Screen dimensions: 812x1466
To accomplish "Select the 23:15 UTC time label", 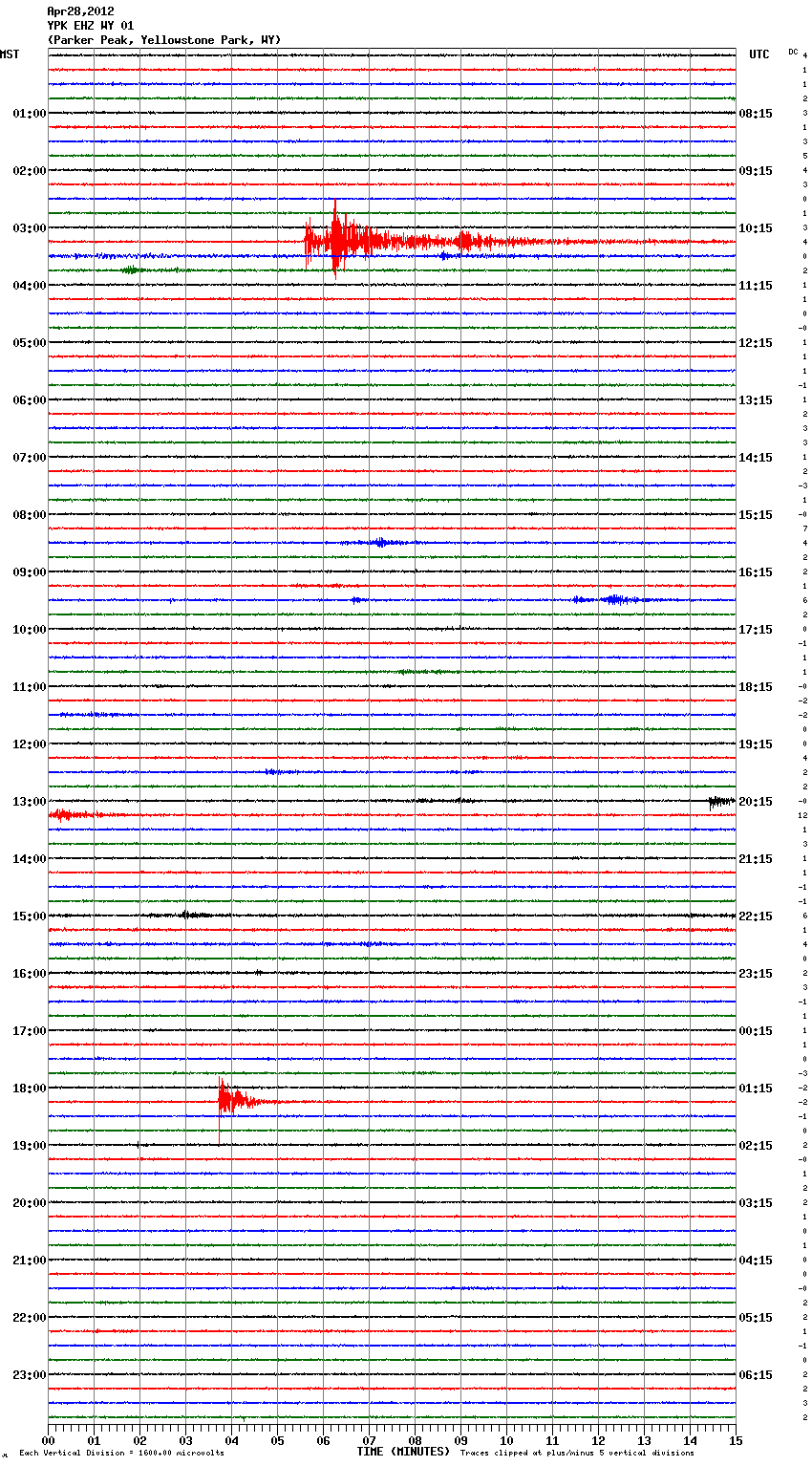I will 756,974.
